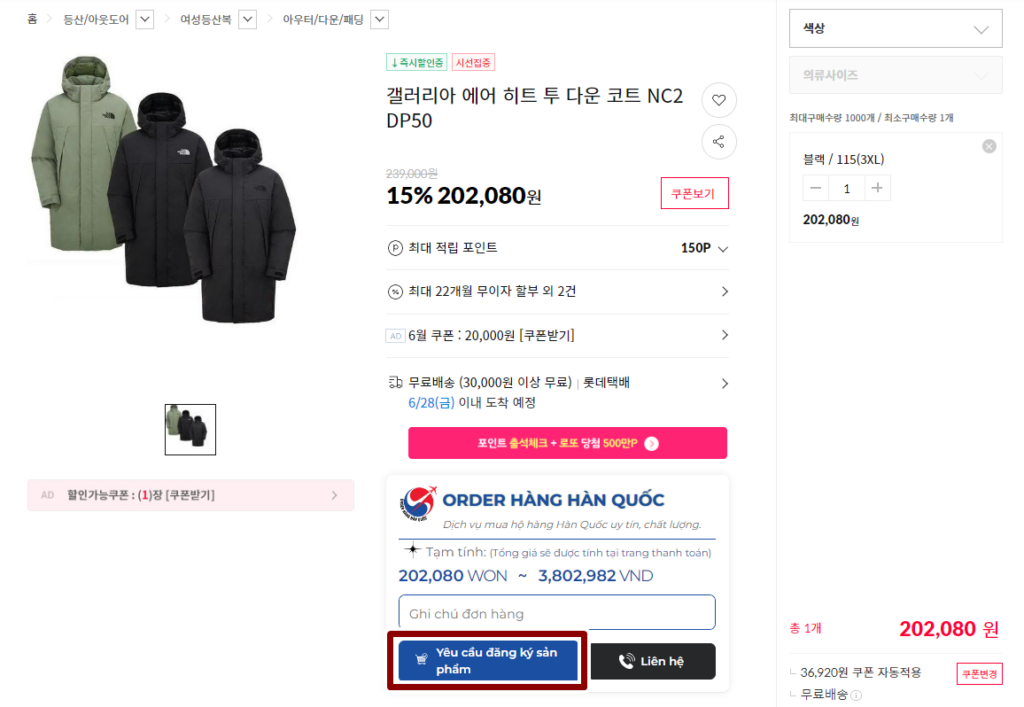Increase quantity with plus button
Screen dimensions: 1024x707
coord(877,188)
